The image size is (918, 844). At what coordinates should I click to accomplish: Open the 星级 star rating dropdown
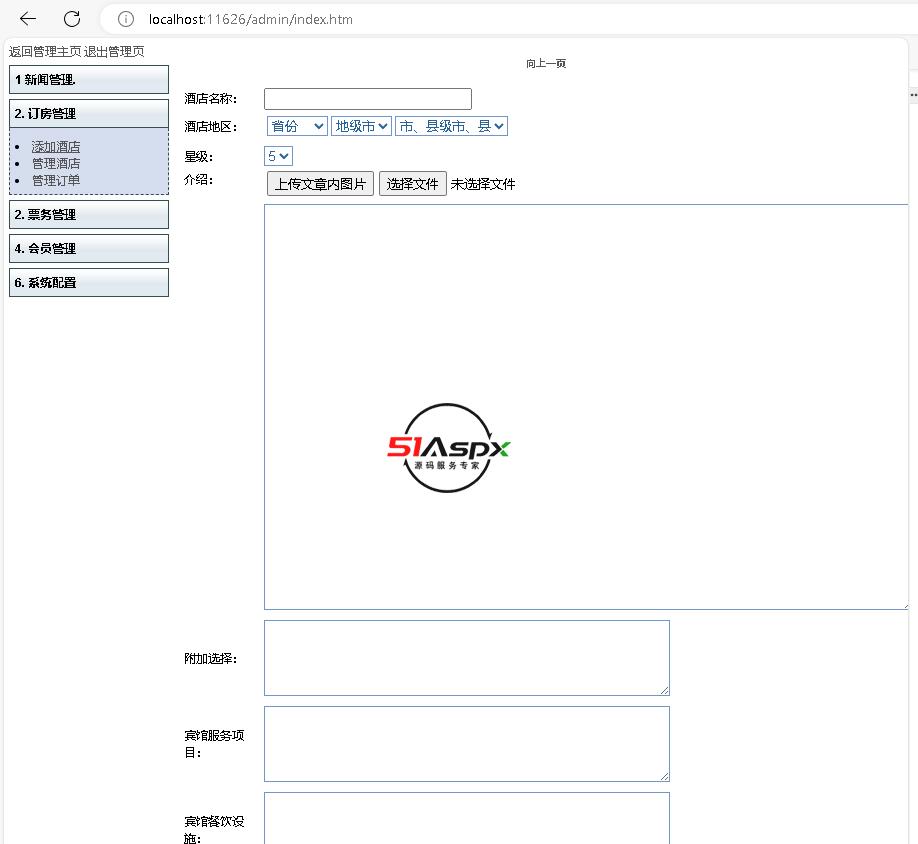(278, 156)
